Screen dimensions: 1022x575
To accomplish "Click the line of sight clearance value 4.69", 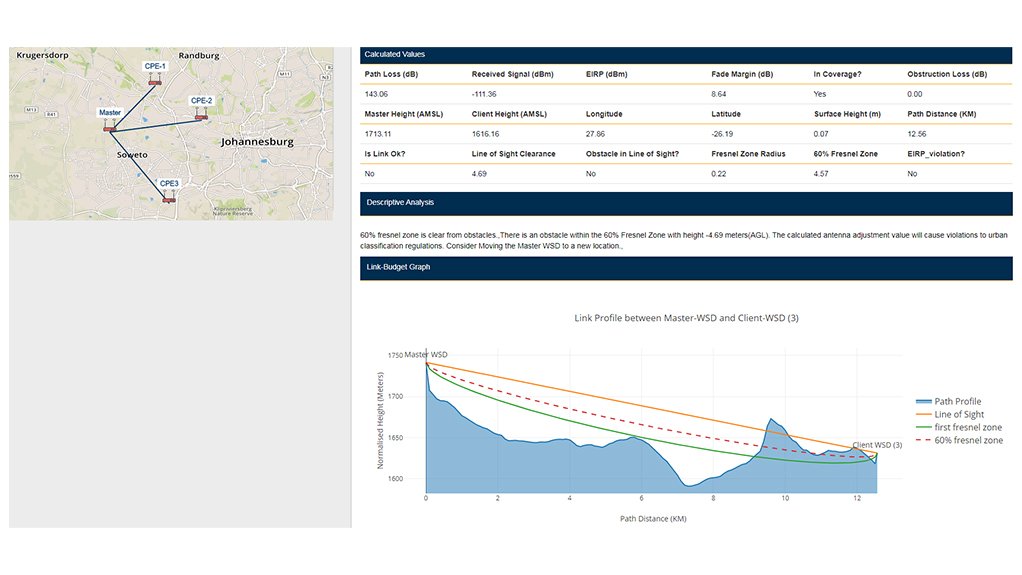I will pos(479,174).
